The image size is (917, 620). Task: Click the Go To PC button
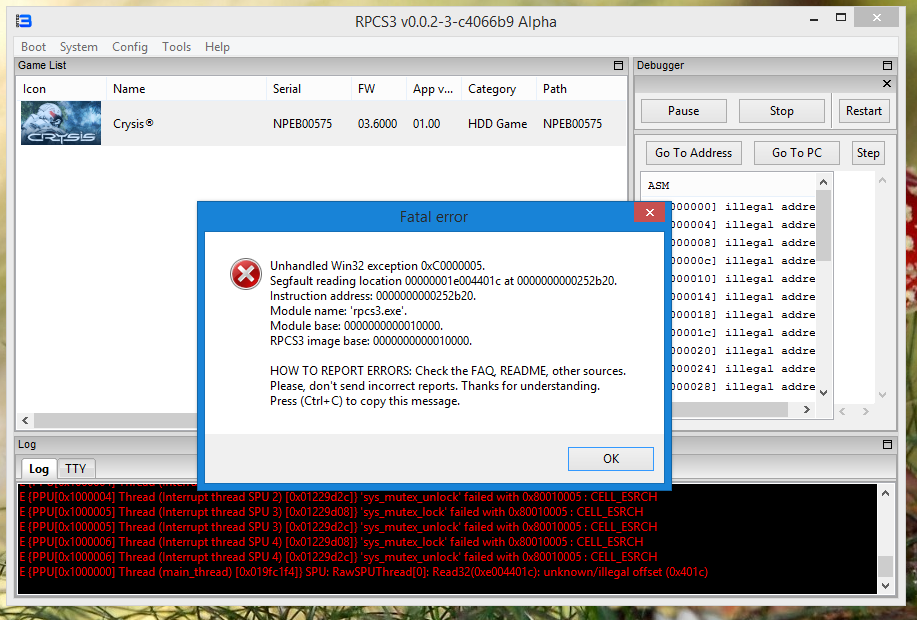click(x=796, y=153)
